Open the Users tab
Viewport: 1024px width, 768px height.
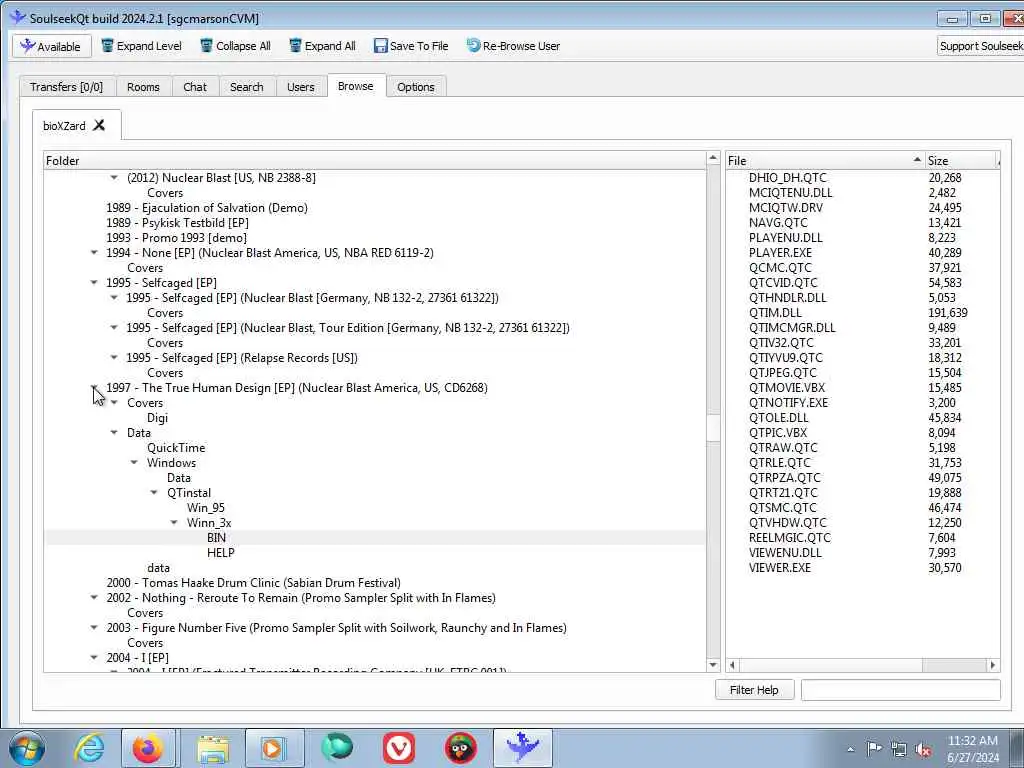click(x=300, y=87)
